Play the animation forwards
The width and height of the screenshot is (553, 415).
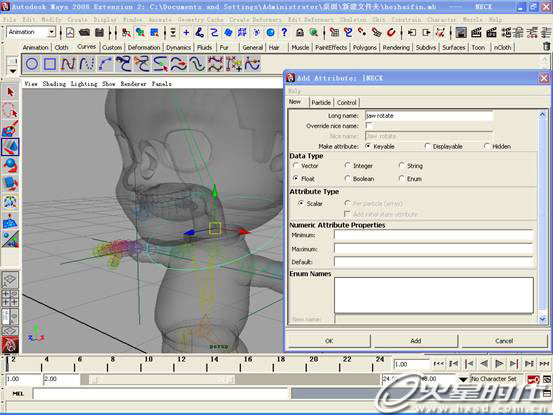(499, 364)
